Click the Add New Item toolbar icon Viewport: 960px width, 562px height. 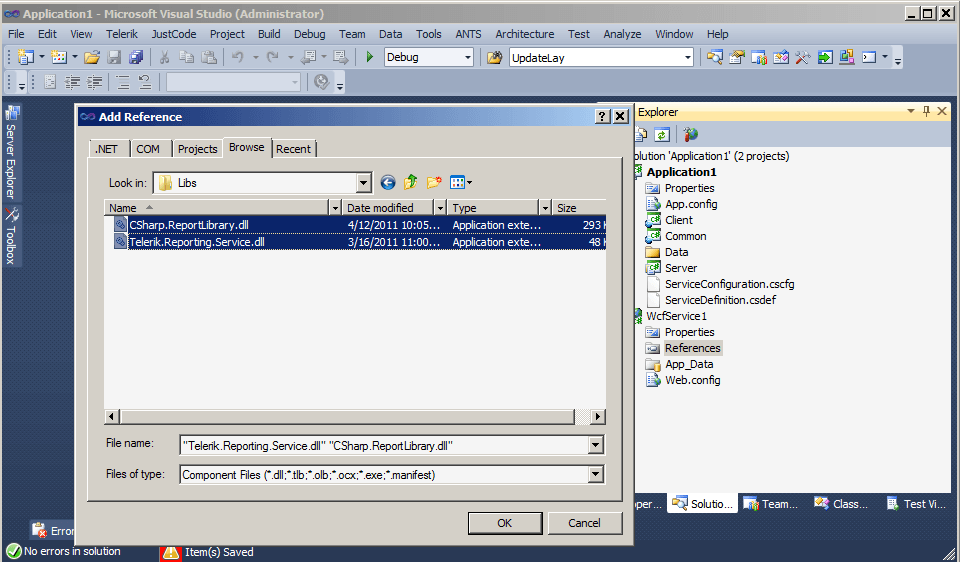tap(59, 58)
